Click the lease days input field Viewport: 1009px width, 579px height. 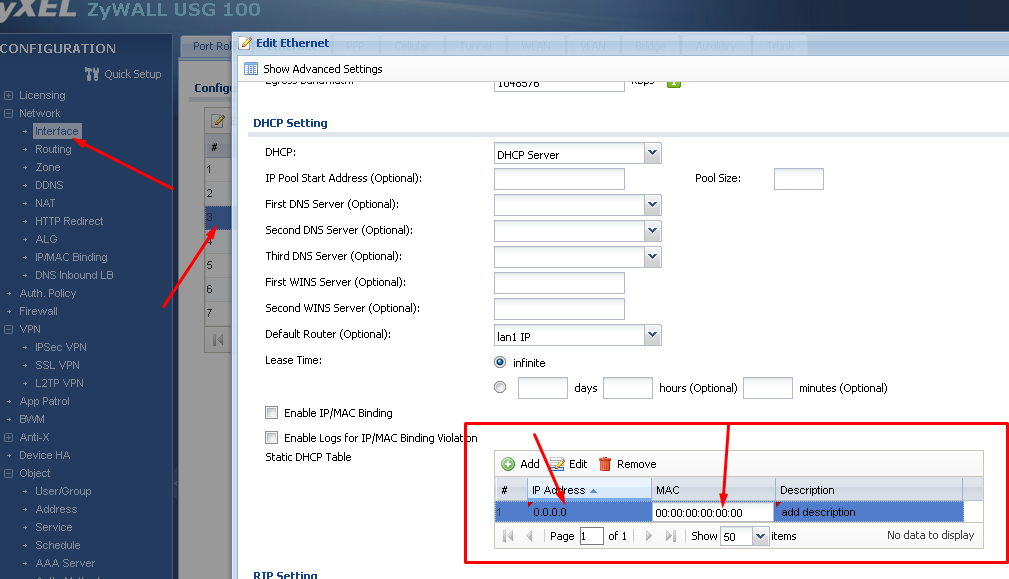(x=542, y=388)
